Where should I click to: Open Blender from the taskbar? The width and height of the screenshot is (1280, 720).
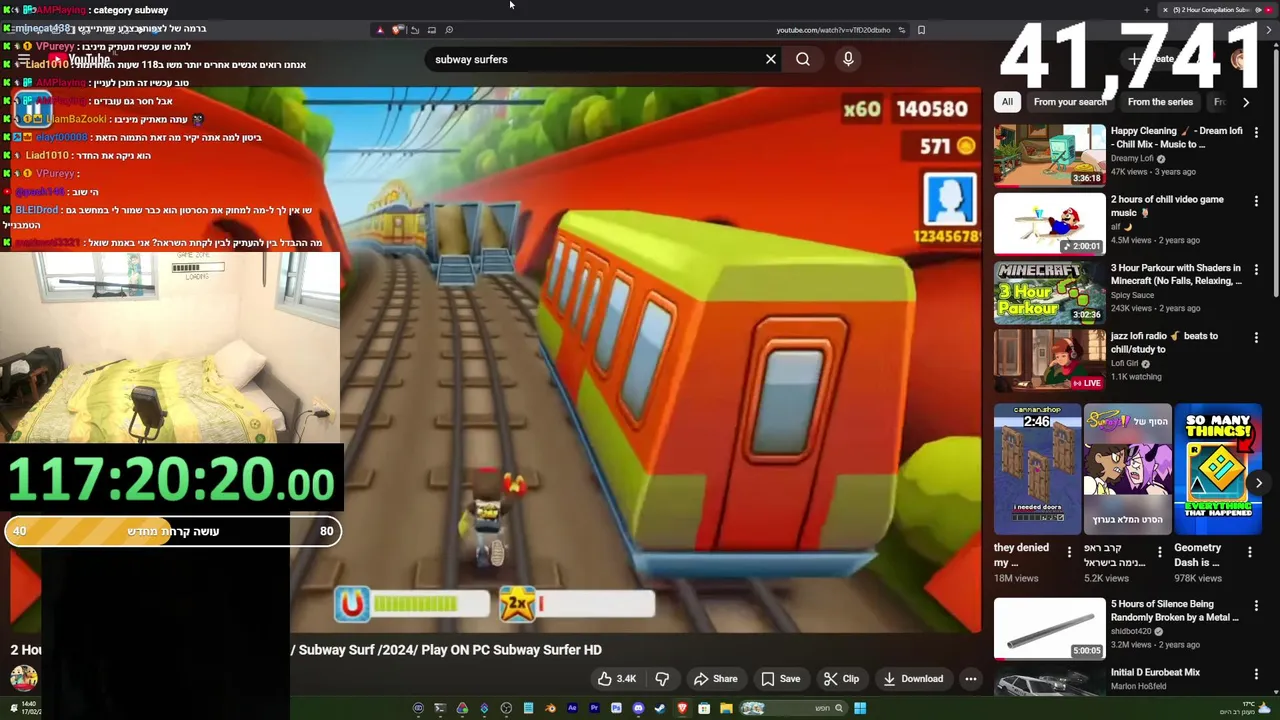[x=551, y=708]
